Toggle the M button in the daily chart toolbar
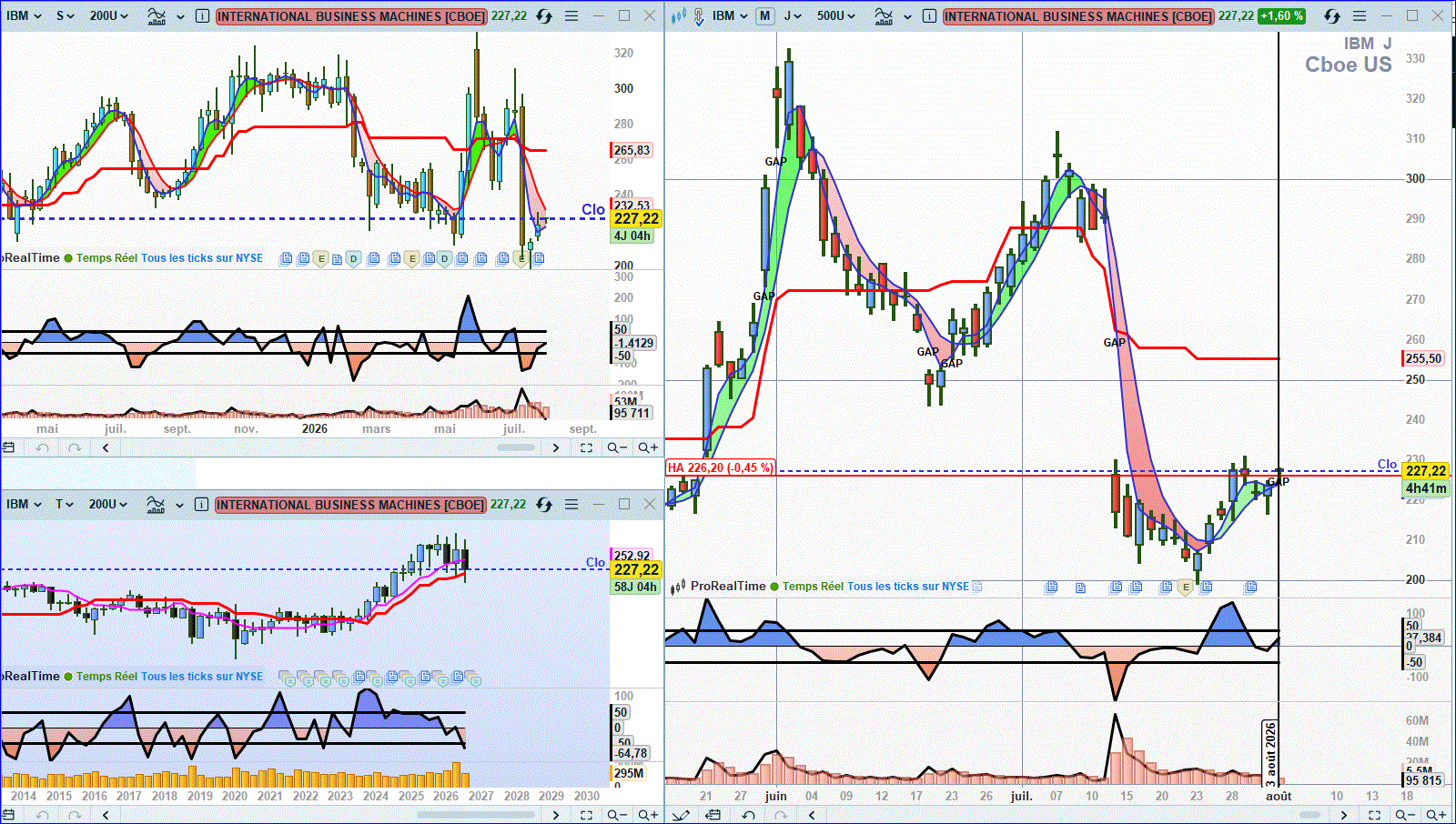Viewport: 1456px width, 824px height. click(x=765, y=15)
